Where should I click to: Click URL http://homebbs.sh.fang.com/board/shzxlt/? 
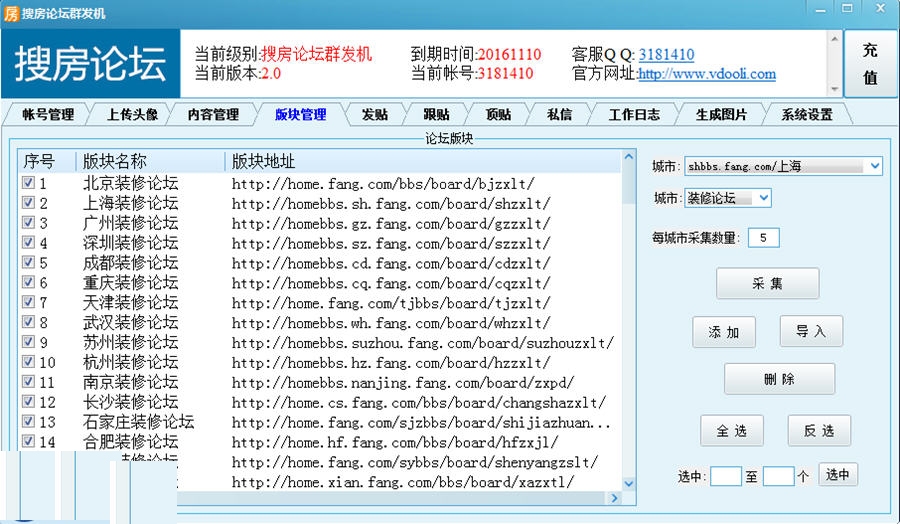(x=391, y=203)
